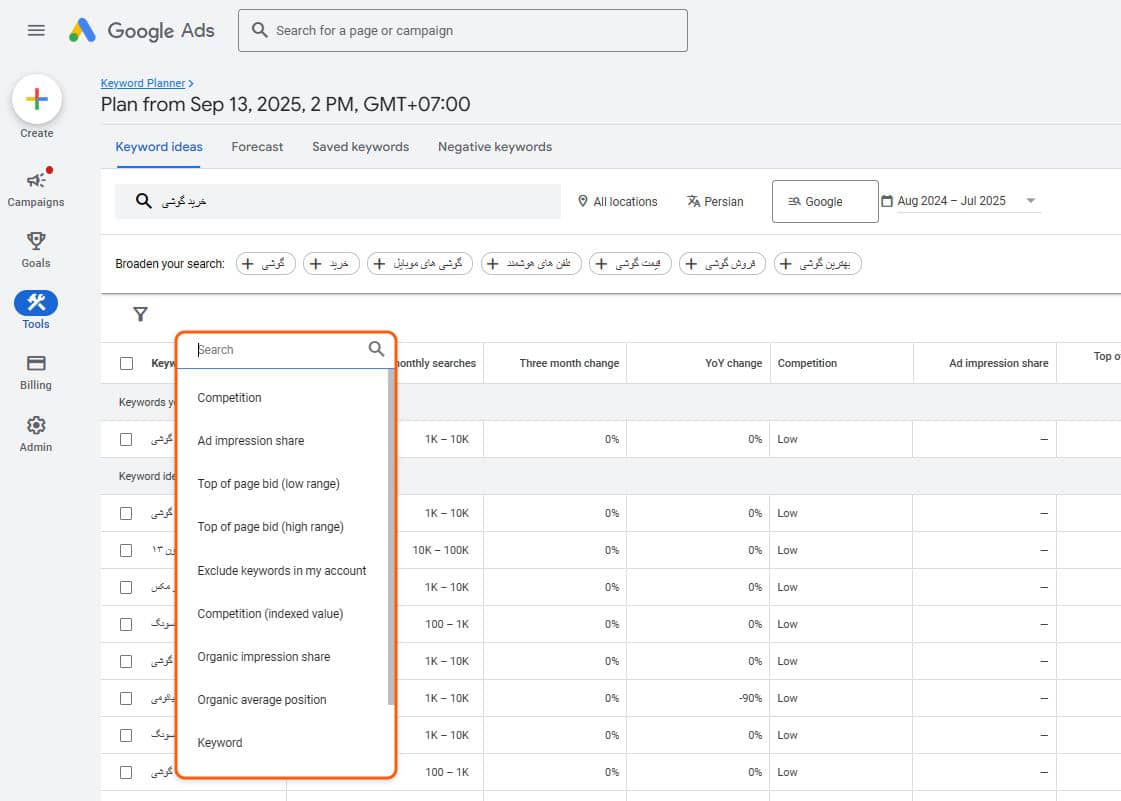The image size is (1121, 801).
Task: Open Admin gear in sidebar
Action: 36,425
